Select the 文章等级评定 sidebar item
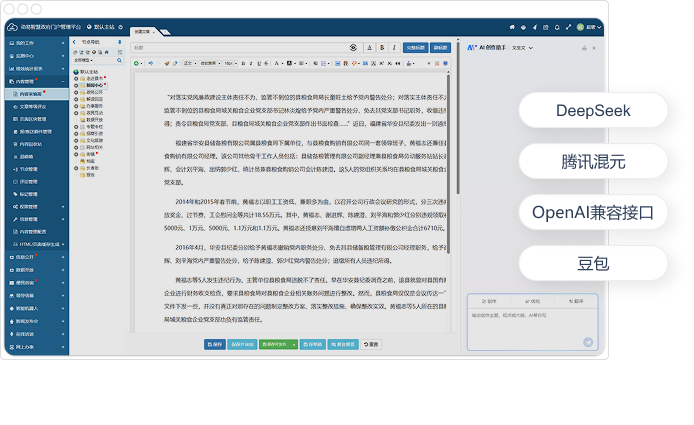Screen dimensions: 694x425 point(32,106)
